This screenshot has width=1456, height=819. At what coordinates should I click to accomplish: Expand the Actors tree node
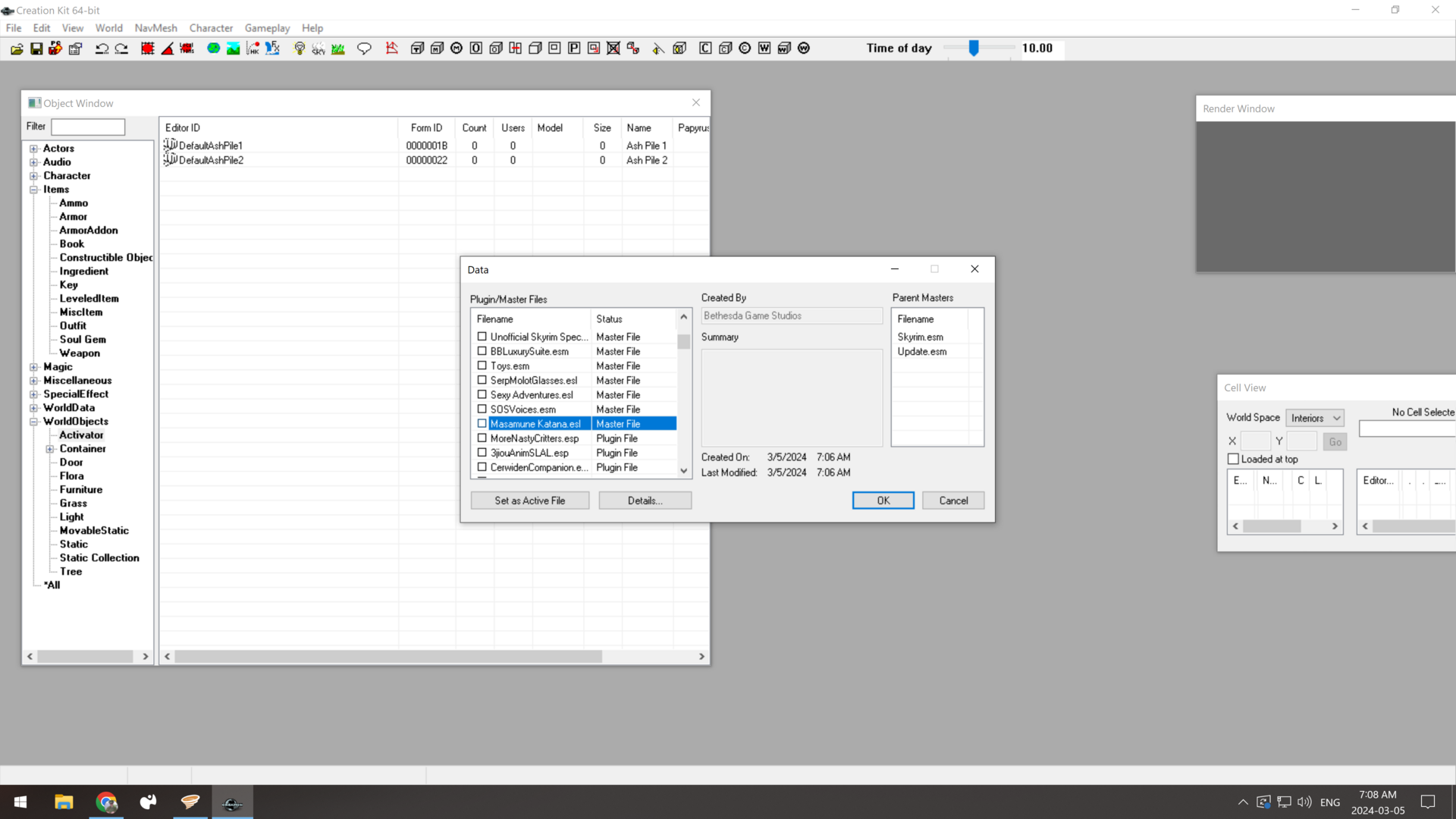[x=33, y=149]
